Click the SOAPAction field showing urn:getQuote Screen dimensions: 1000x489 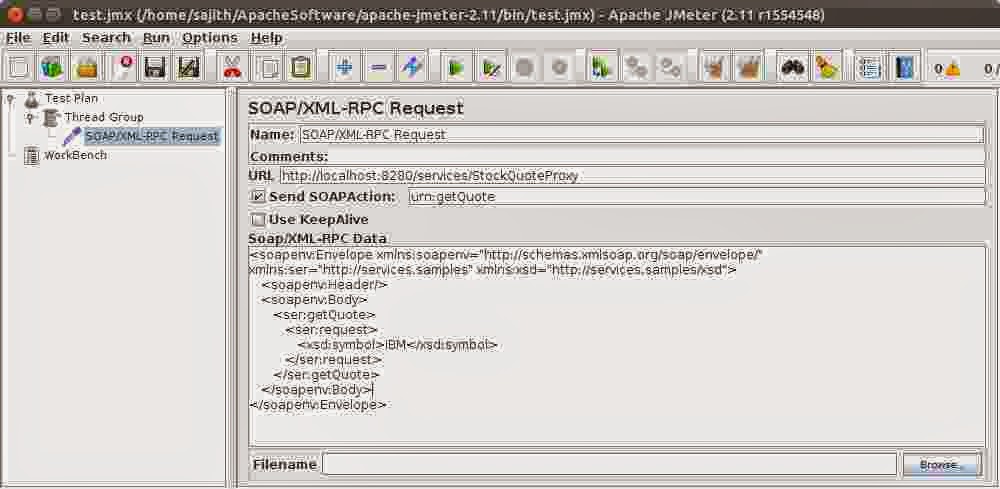[x=696, y=197]
